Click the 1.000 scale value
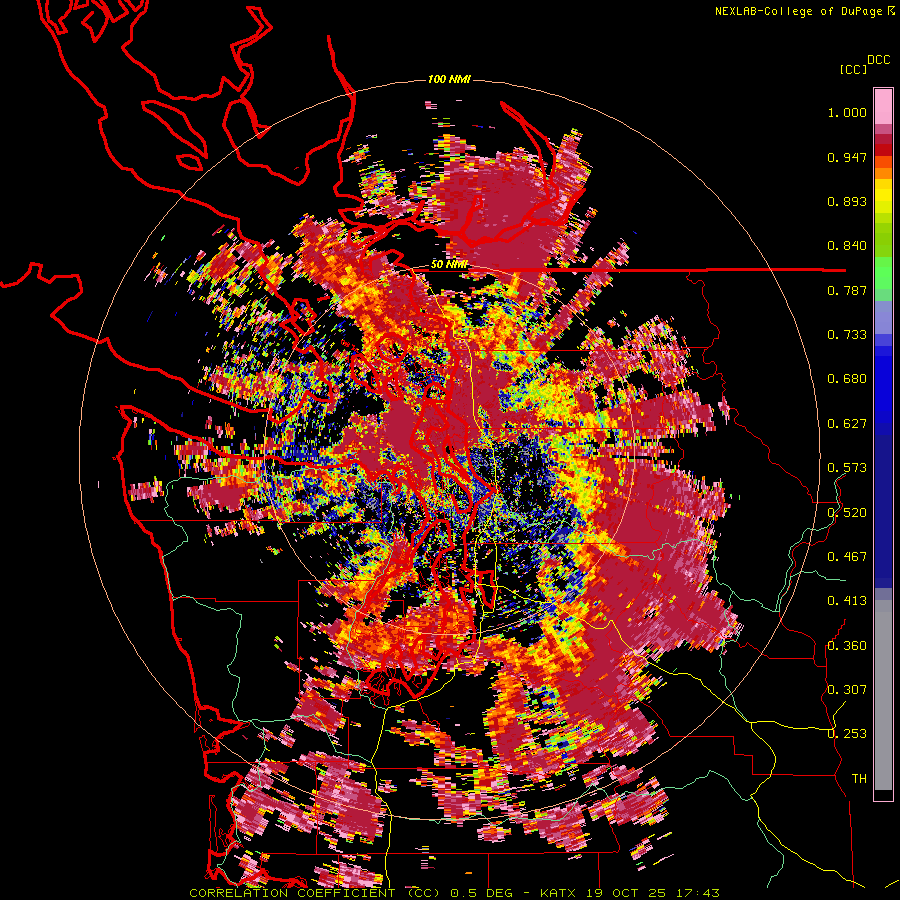This screenshot has height=900, width=900. [x=847, y=112]
